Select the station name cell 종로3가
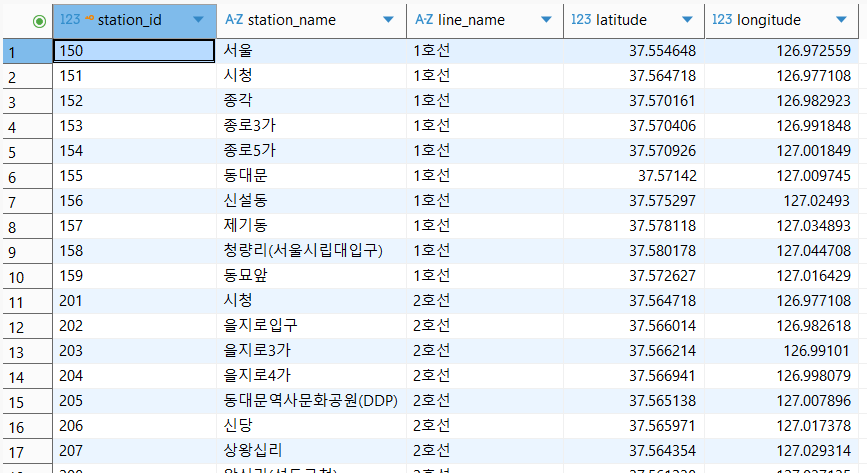This screenshot has height=473, width=867. coord(311,126)
